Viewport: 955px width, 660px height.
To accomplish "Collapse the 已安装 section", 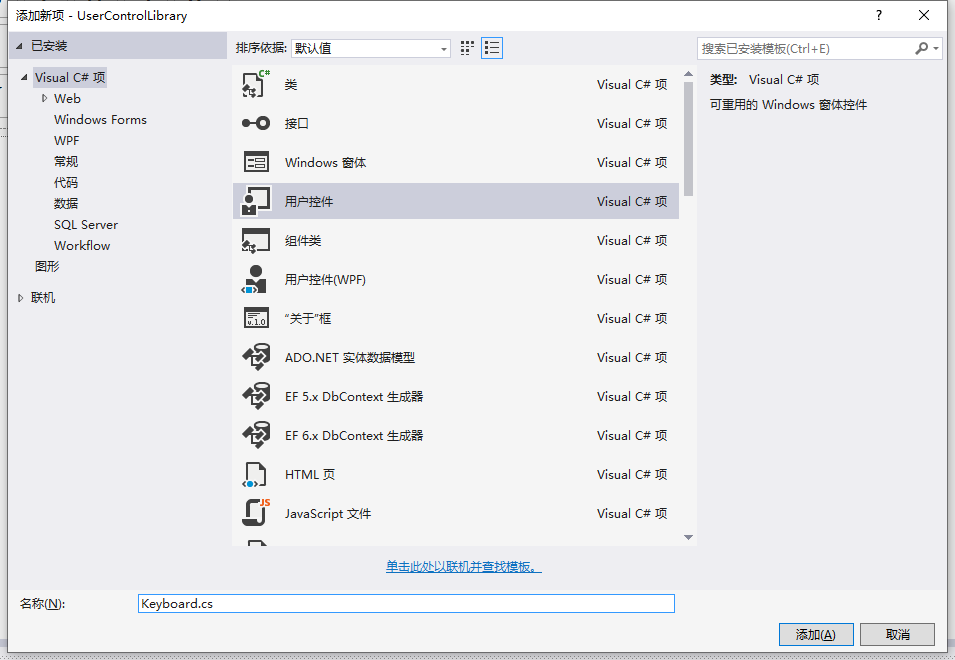I will point(19,46).
